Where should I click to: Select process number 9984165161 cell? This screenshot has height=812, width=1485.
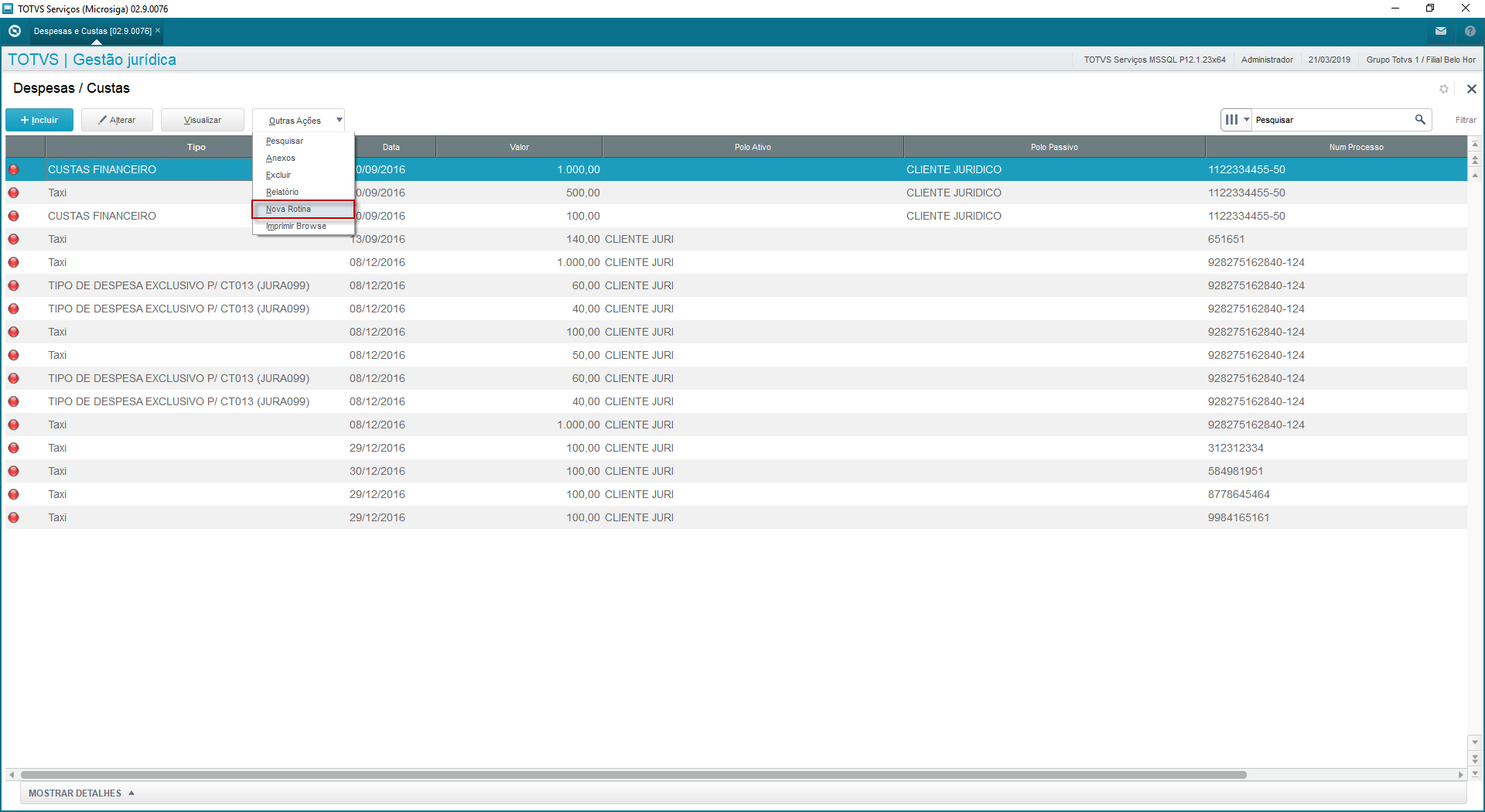(1238, 517)
